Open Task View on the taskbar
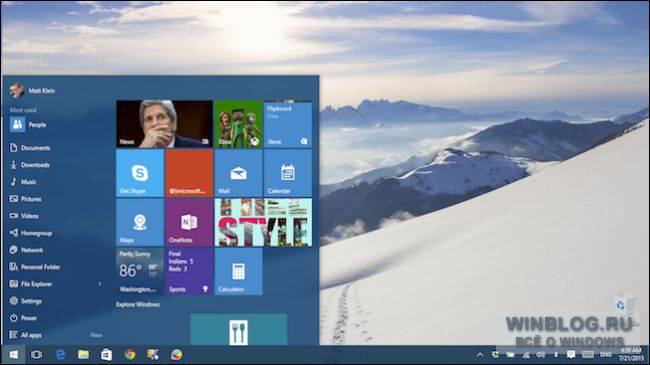Viewport: 650px width, 365px height. coord(36,355)
